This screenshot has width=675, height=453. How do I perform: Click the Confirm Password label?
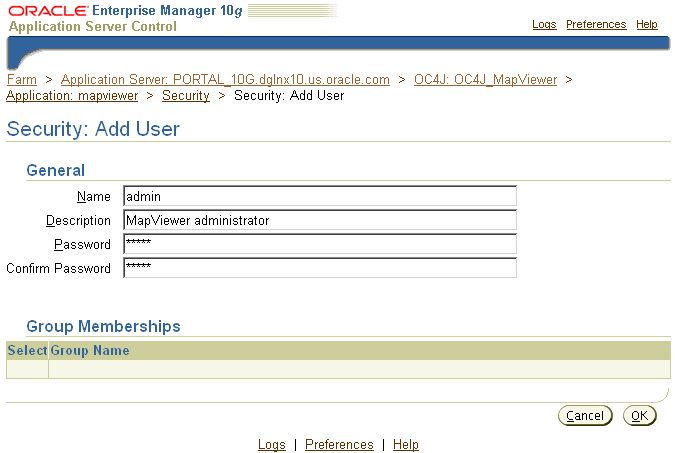point(59,268)
